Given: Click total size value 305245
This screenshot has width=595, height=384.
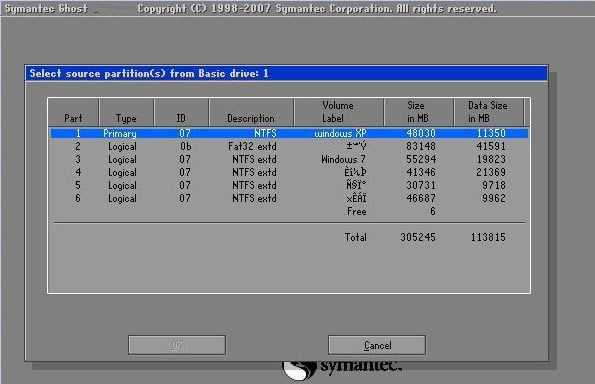Looking at the screenshot, I should click(418, 237).
